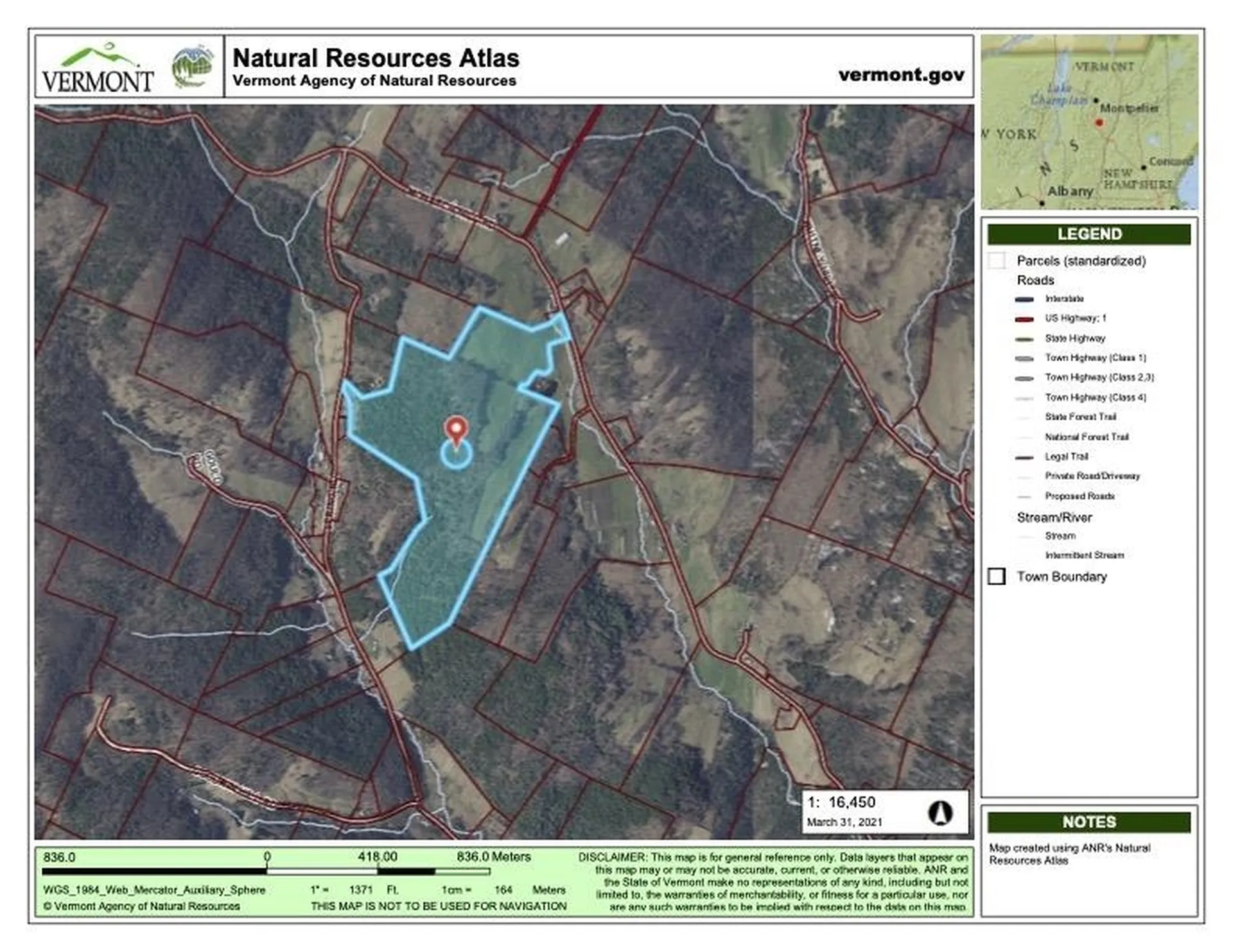
Task: Click the Legal Trail legend symbol
Action: coord(1024,458)
